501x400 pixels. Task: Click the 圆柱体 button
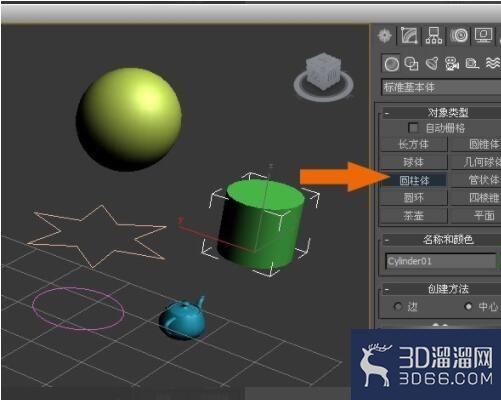pyautogui.click(x=413, y=180)
